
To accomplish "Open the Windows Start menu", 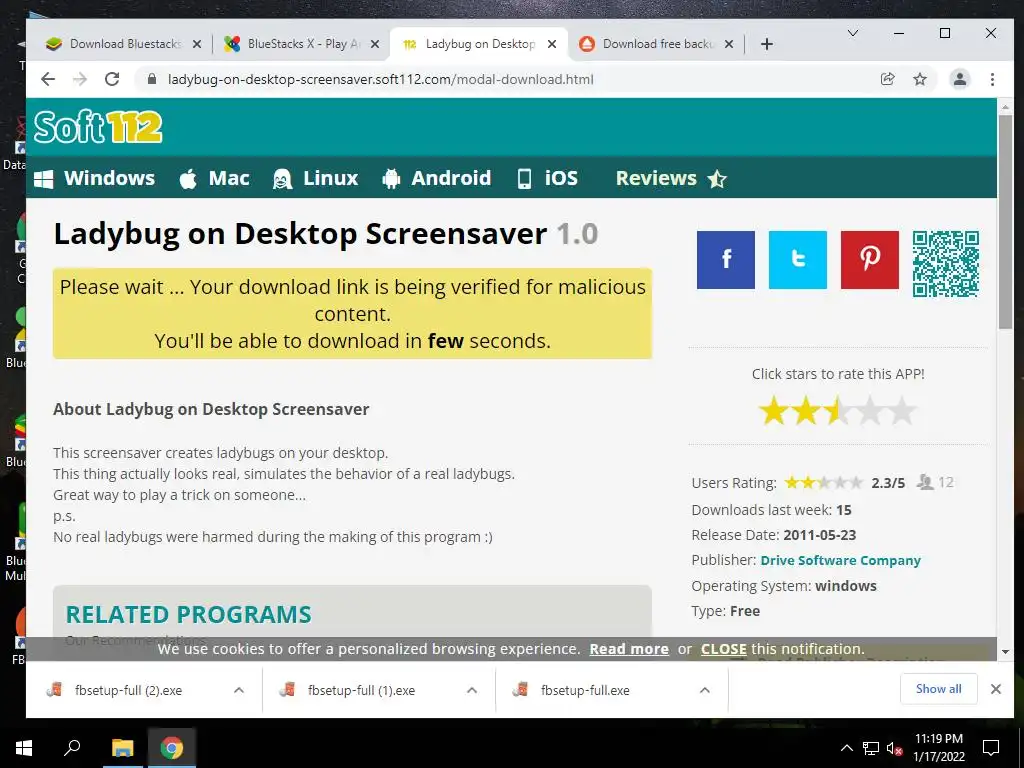I will coord(24,748).
